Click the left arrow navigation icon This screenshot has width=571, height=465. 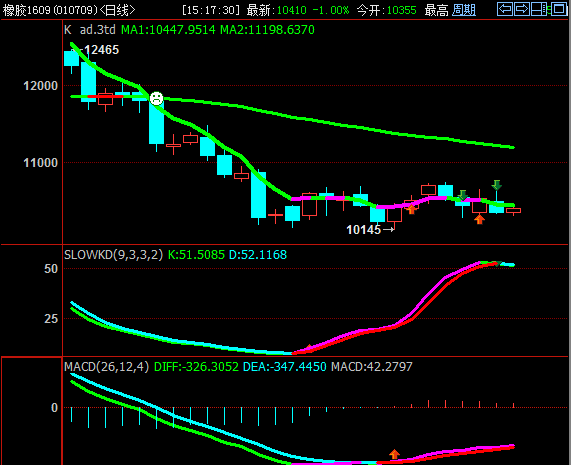[505, 9]
